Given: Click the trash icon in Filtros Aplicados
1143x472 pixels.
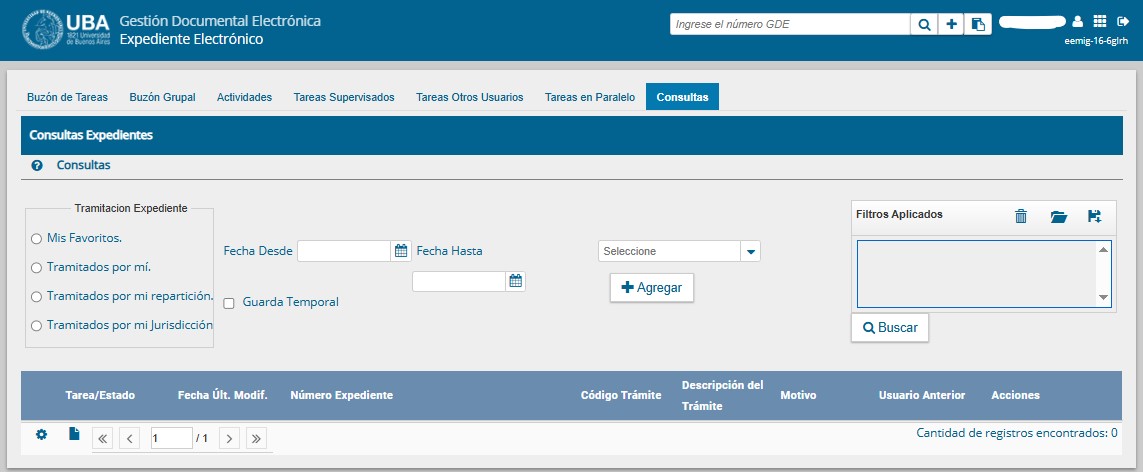Looking at the screenshot, I should point(1021,216).
